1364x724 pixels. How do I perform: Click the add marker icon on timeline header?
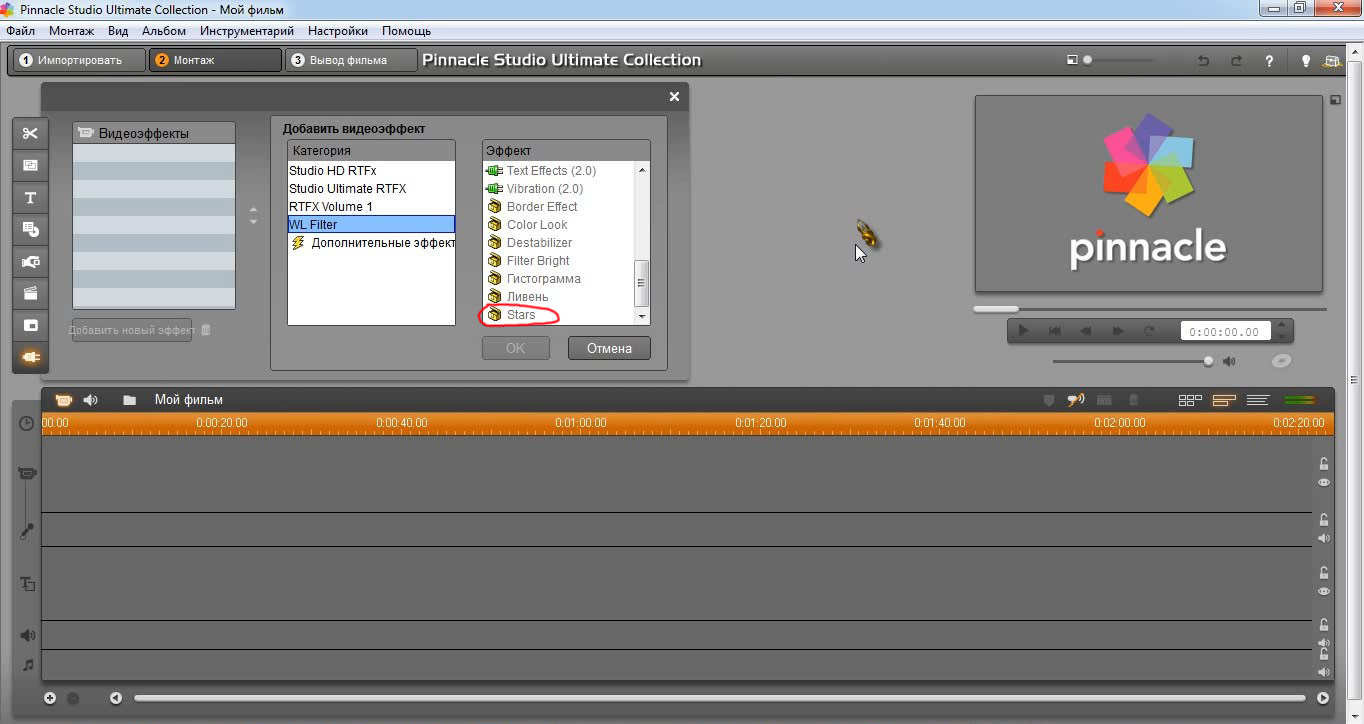1048,400
